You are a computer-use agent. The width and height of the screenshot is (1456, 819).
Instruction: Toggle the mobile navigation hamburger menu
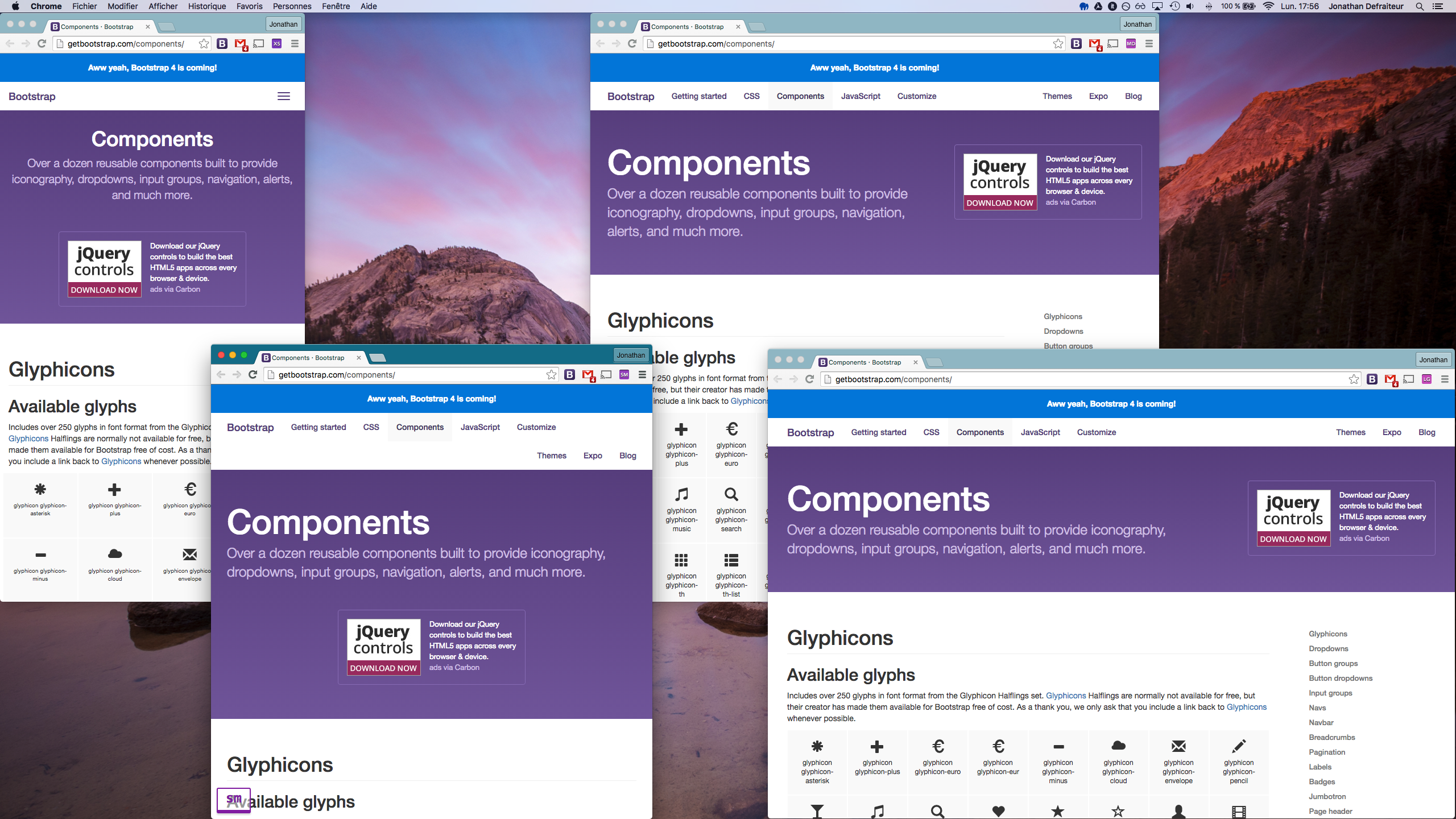(283, 96)
